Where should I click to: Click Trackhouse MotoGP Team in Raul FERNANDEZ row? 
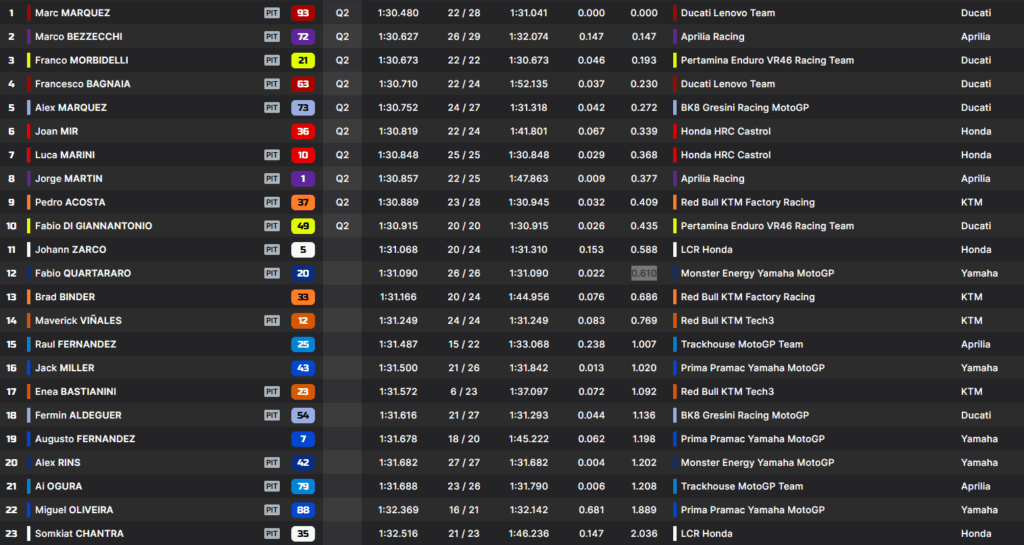tap(742, 344)
